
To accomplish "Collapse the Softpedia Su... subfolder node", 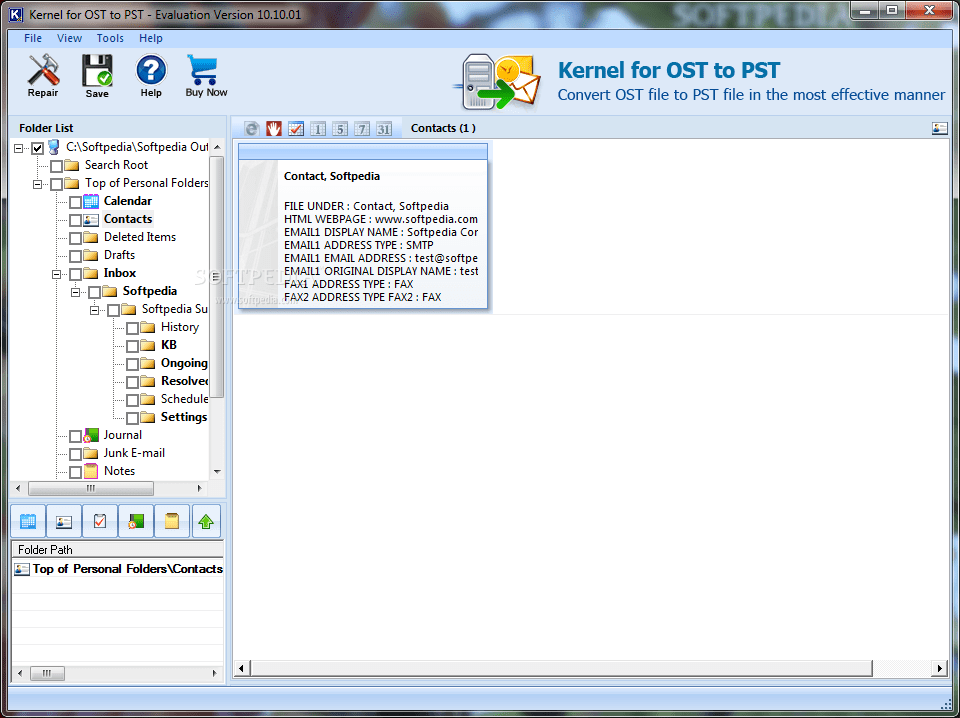I will coord(94,310).
